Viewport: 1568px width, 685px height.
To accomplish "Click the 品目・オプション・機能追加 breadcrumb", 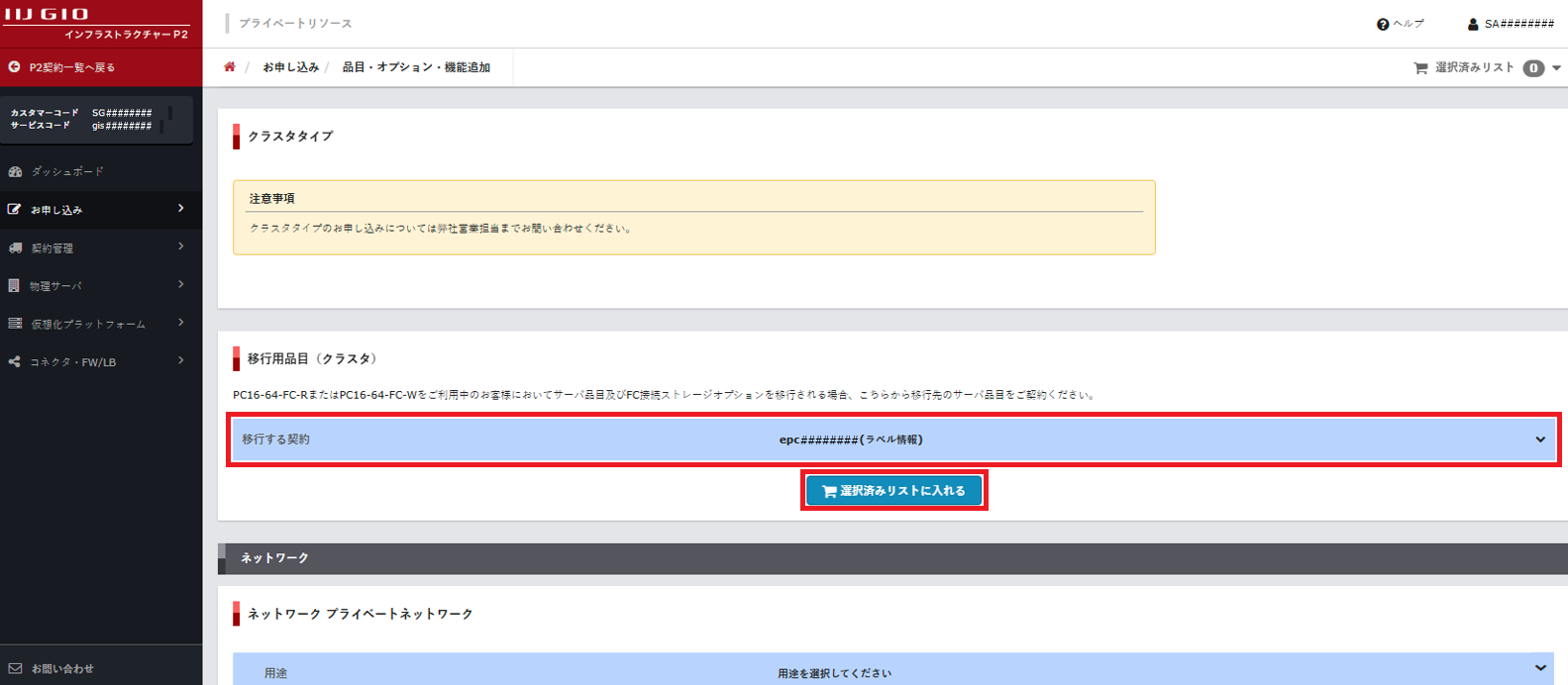I will [x=416, y=67].
